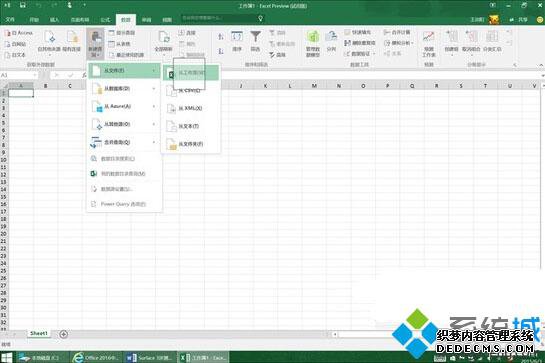This screenshot has height=363, width=545.
Task: Click the New Query (新建查询) button
Action: click(95, 43)
